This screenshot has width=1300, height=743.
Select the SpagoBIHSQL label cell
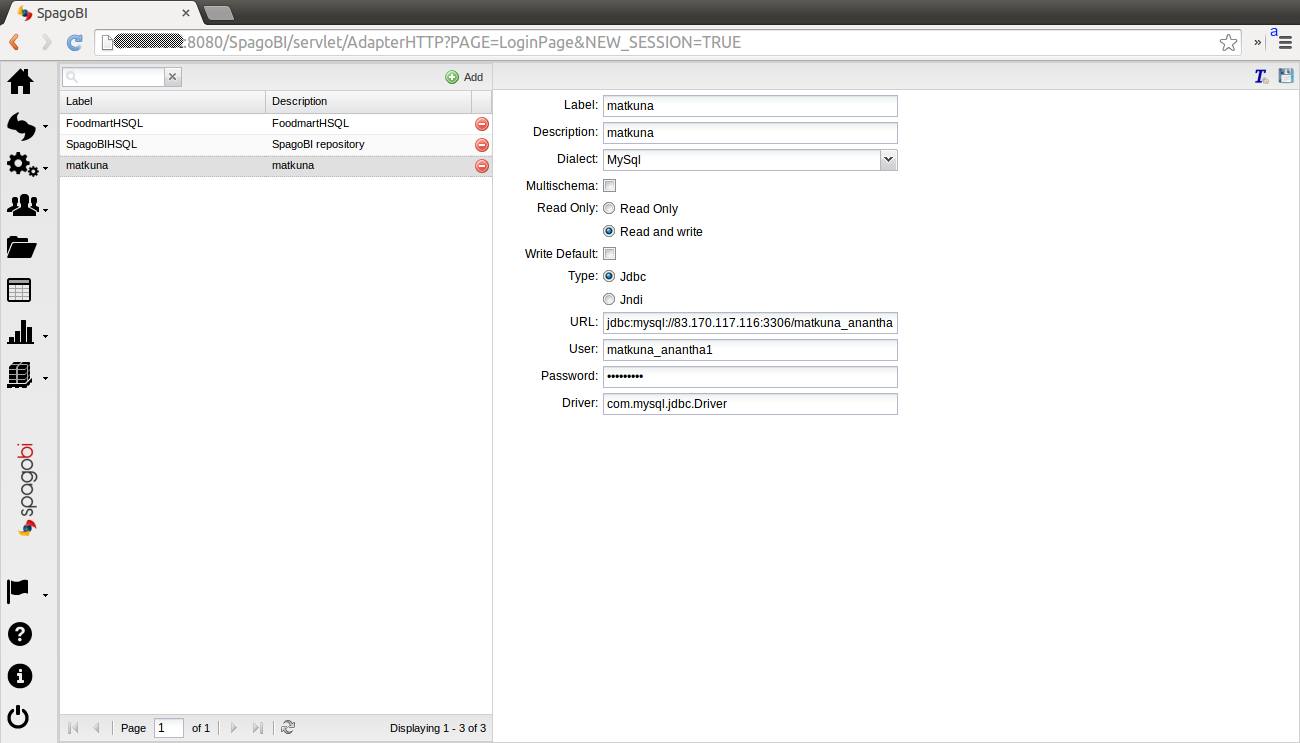pos(163,145)
